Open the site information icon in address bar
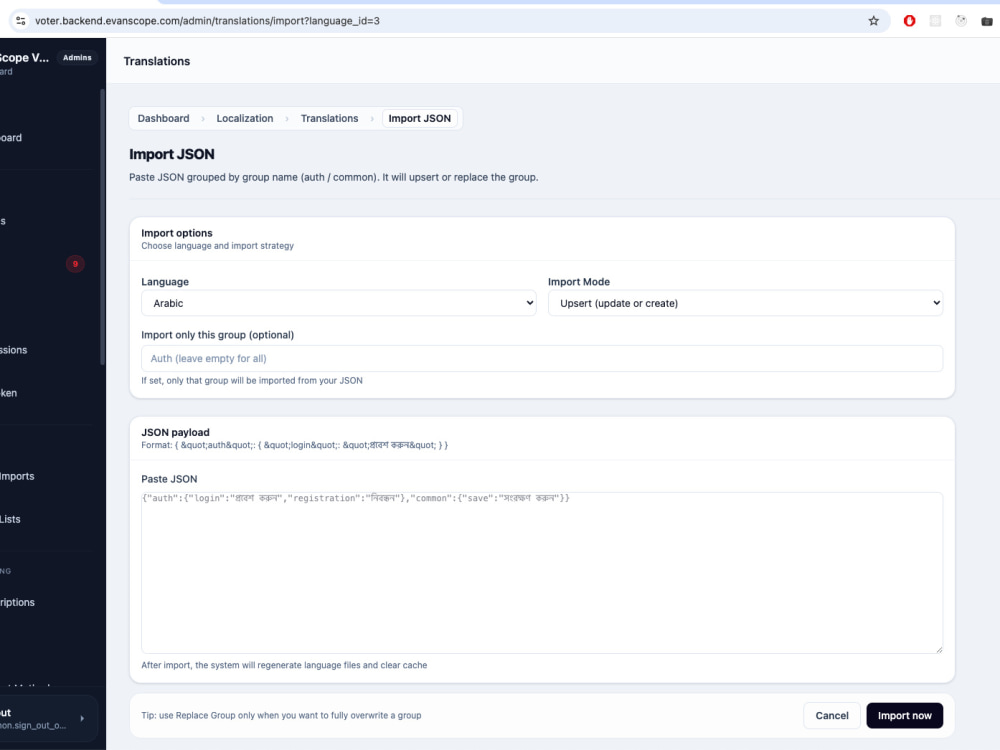The height and width of the screenshot is (750, 1000). [x=20, y=21]
